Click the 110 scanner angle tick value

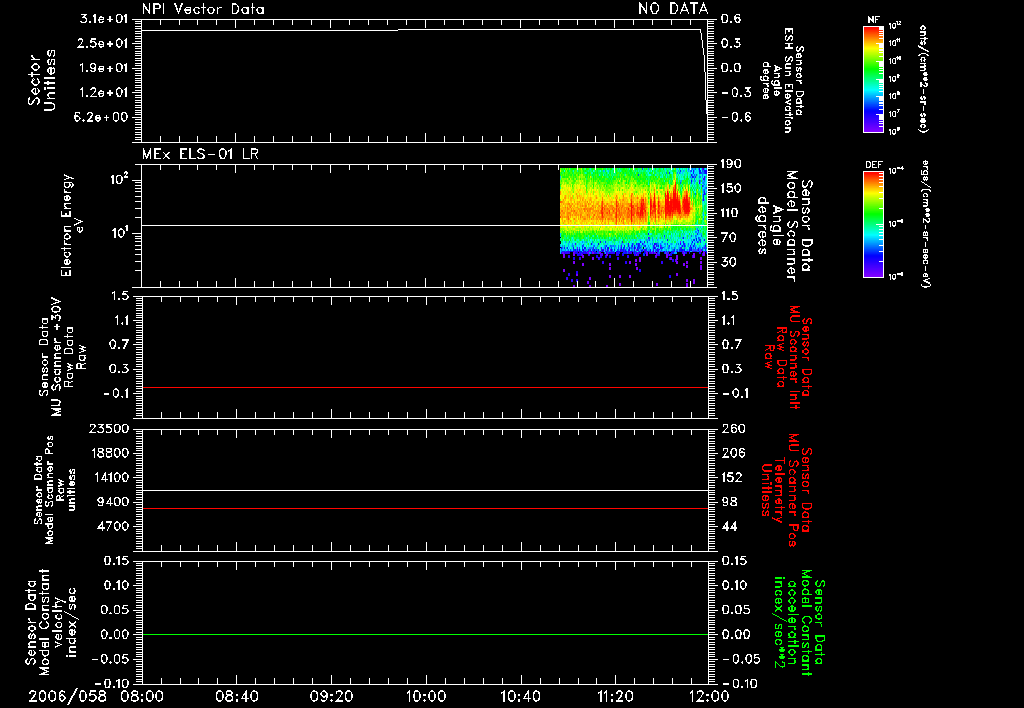[x=731, y=213]
